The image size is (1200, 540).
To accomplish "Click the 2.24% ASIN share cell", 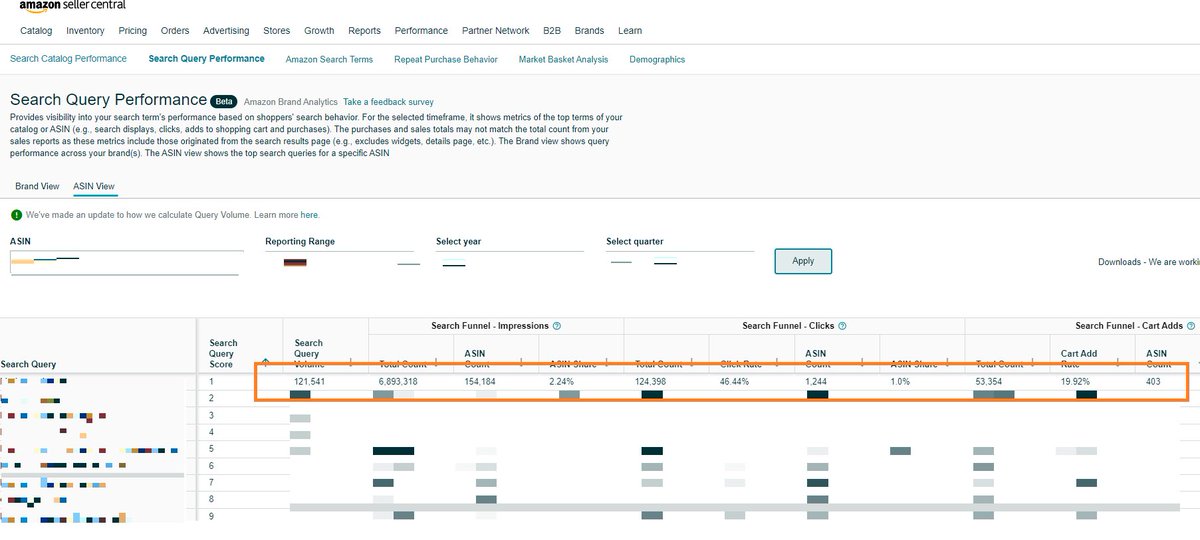I will tap(563, 382).
